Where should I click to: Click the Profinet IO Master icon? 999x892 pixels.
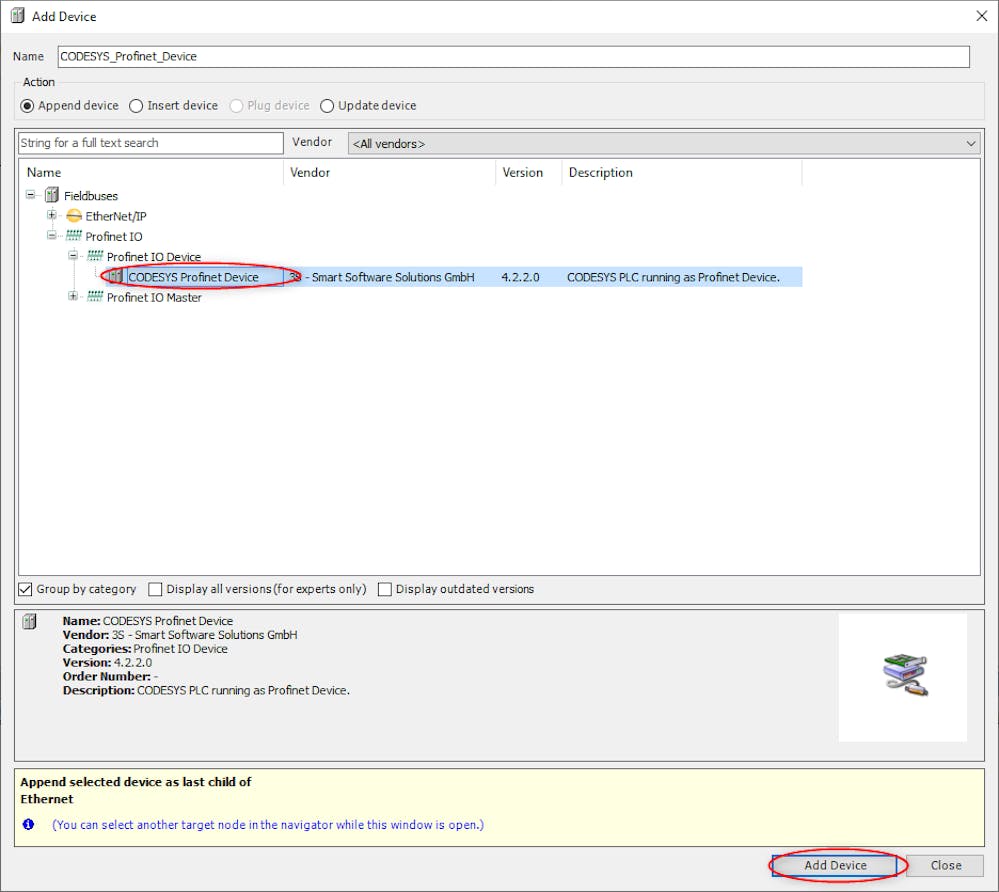point(95,296)
